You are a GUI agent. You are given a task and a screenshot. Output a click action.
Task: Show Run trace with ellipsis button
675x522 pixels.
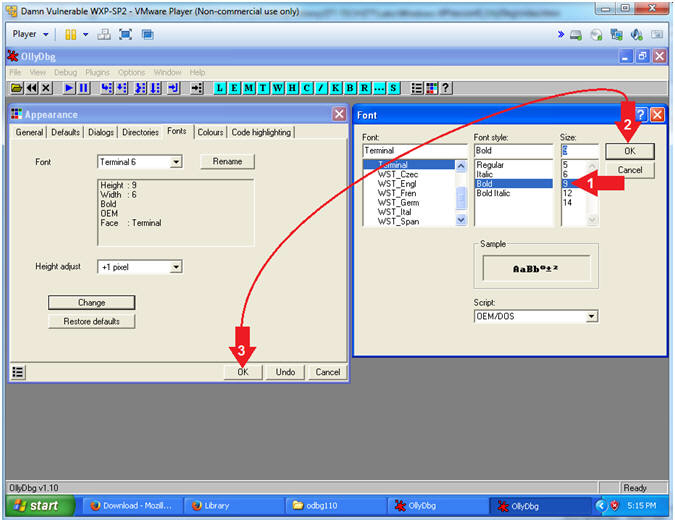379,88
